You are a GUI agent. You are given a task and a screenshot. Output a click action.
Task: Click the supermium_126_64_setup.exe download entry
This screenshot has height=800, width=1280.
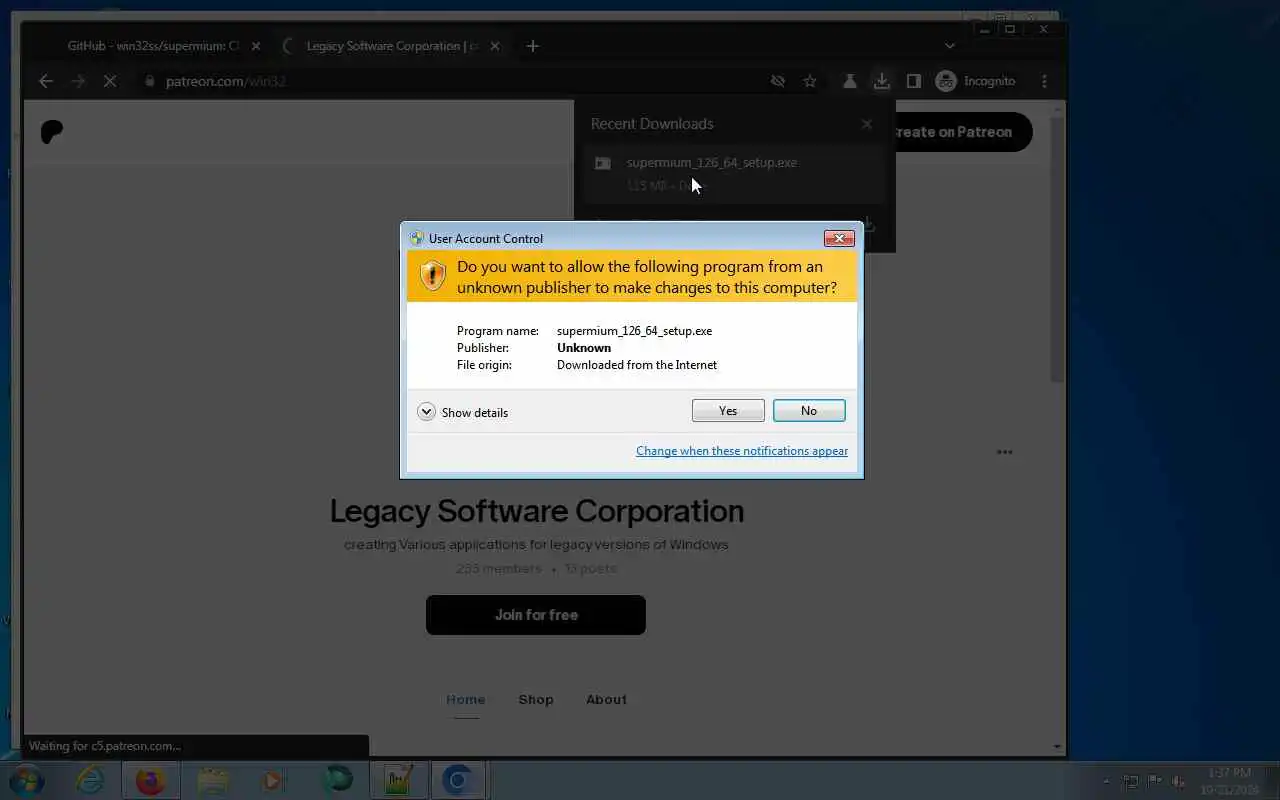pyautogui.click(x=735, y=174)
